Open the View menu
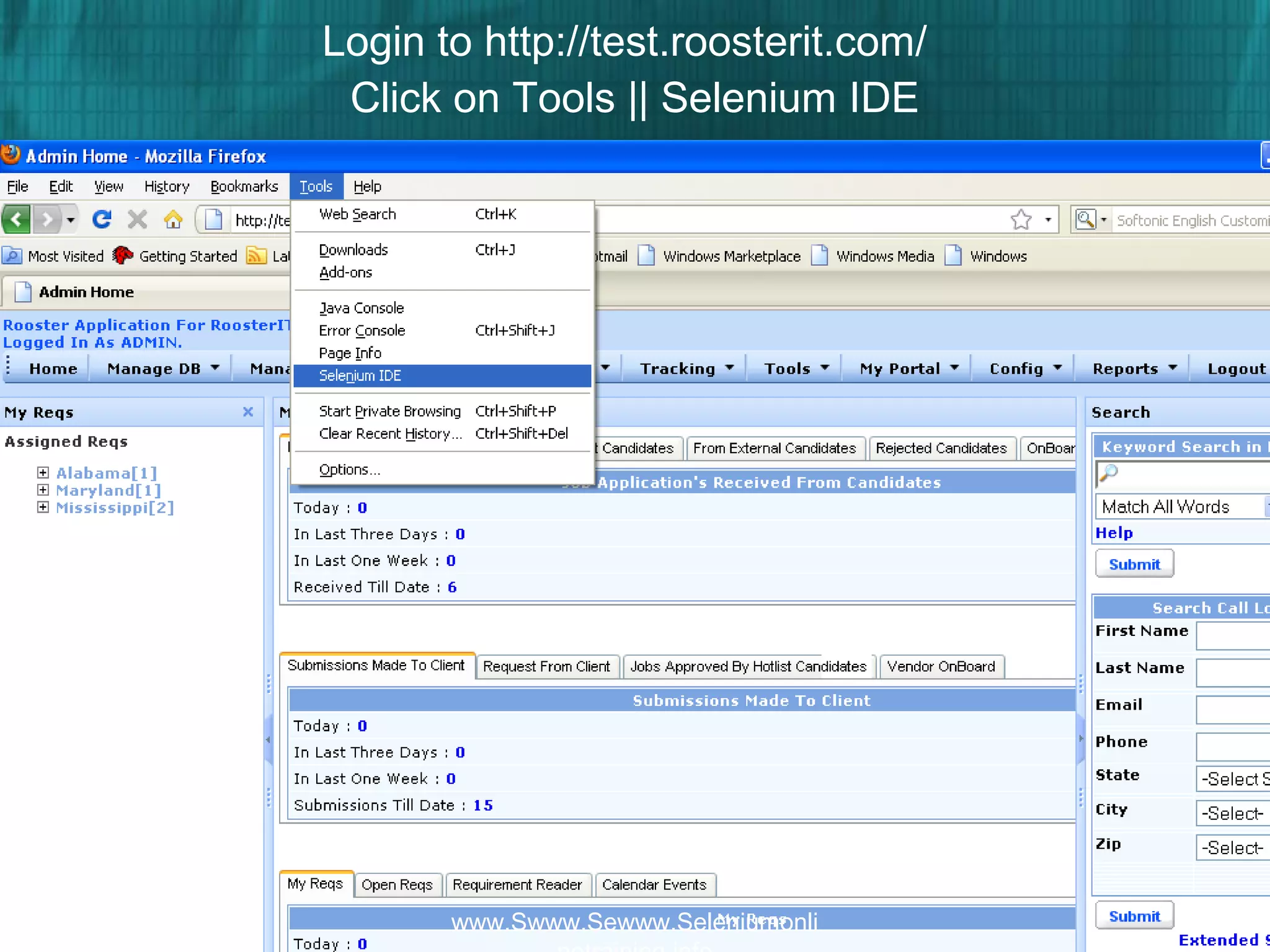 [109, 187]
